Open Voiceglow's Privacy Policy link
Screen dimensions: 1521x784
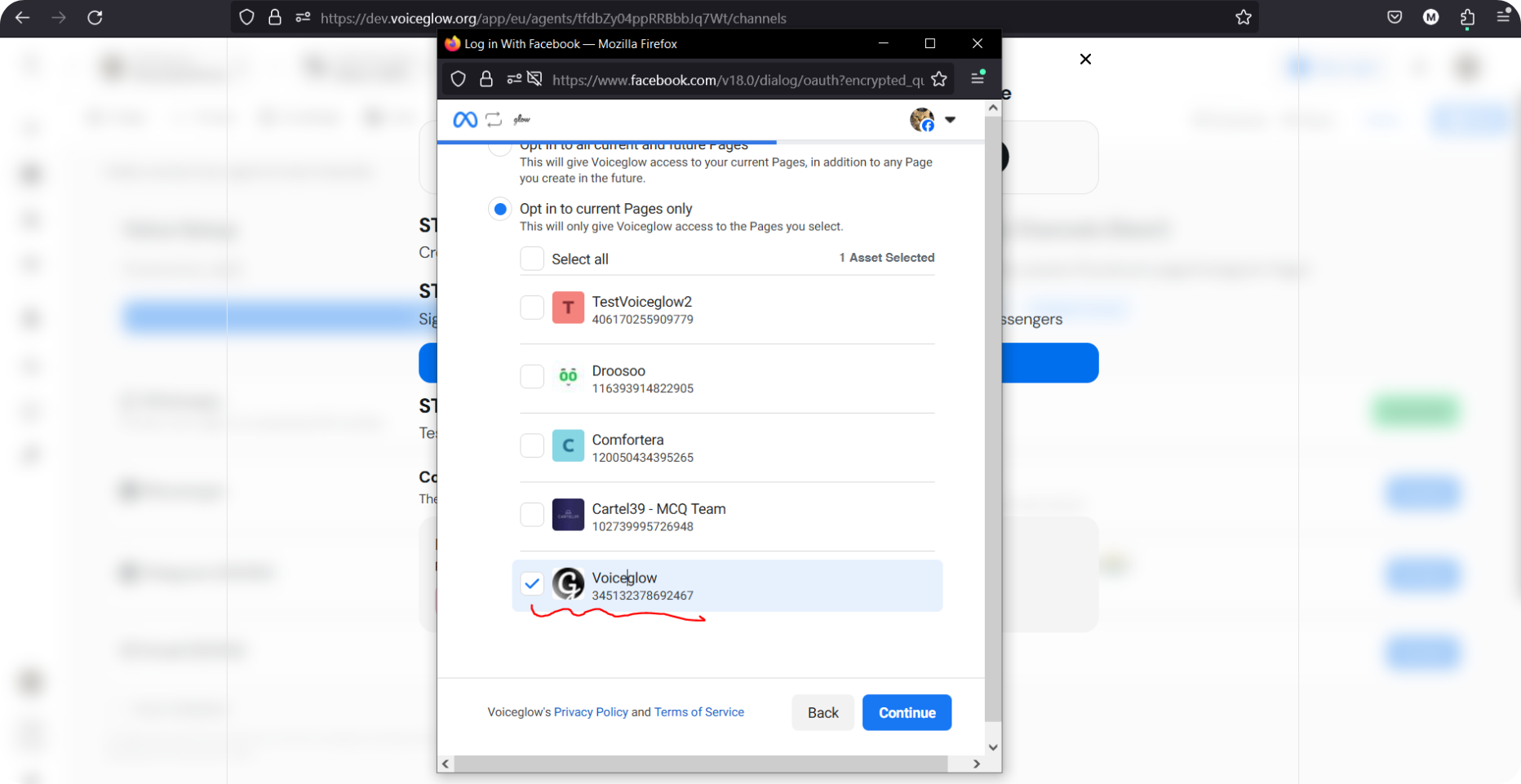[591, 712]
